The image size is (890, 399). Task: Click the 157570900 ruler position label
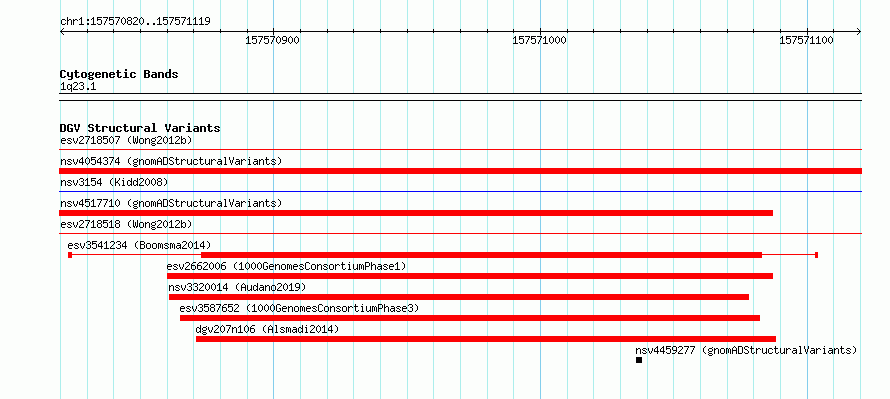pos(272,40)
